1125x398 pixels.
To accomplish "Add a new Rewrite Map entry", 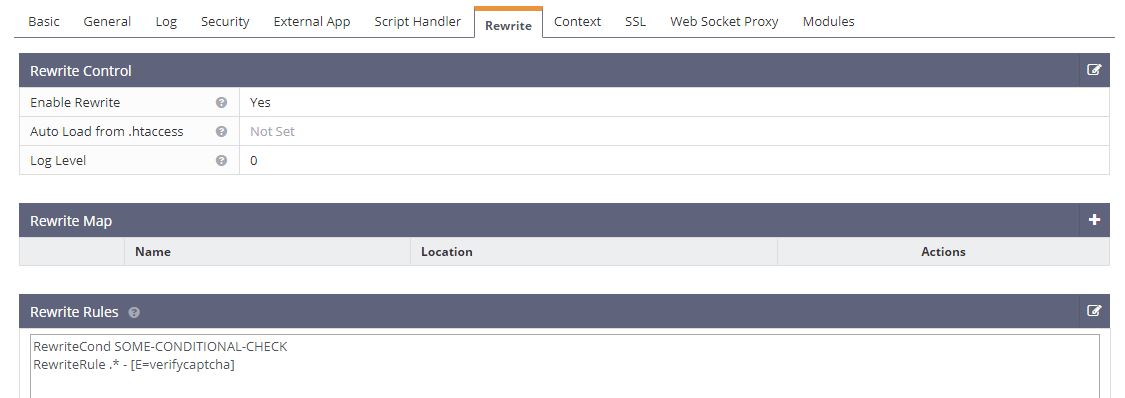I will click(x=1094, y=220).
